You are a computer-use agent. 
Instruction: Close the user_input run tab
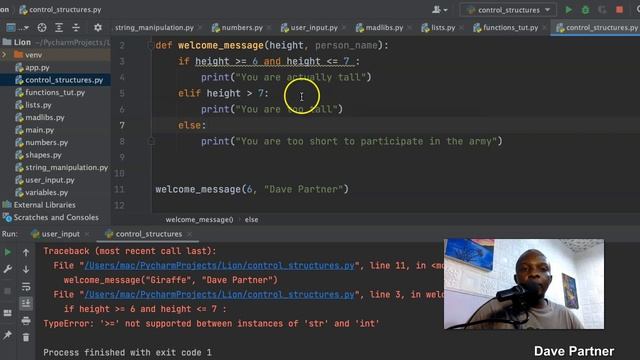pos(87,234)
